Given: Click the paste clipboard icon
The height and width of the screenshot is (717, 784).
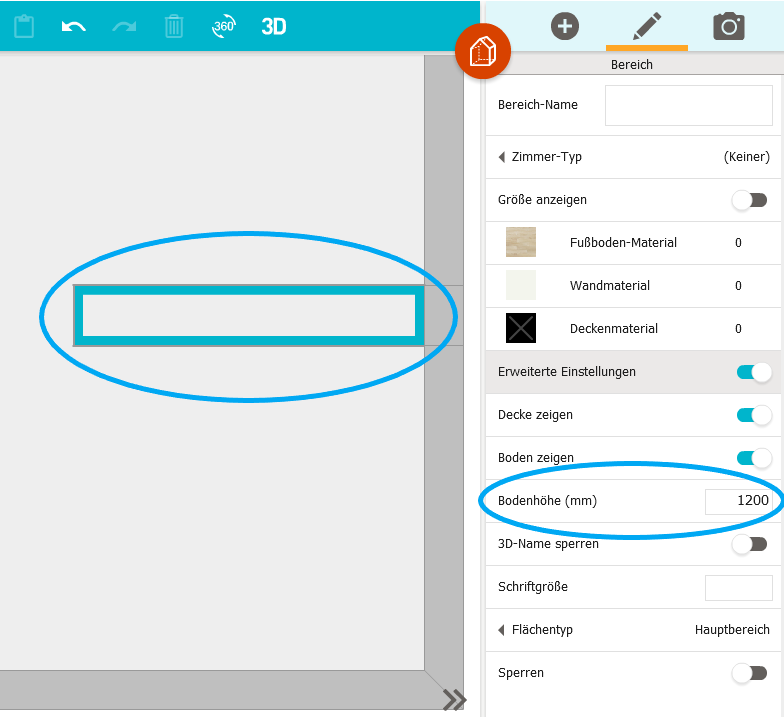Looking at the screenshot, I should tap(25, 27).
